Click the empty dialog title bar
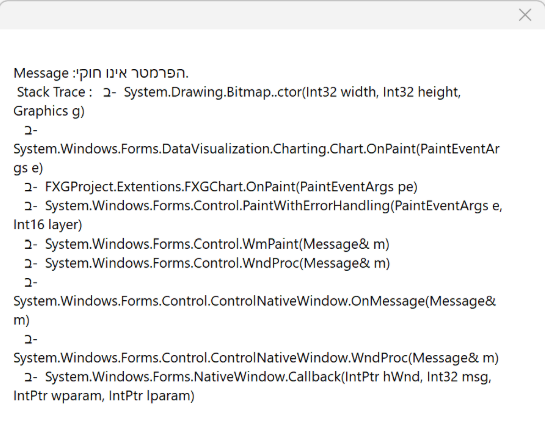 click(257, 15)
